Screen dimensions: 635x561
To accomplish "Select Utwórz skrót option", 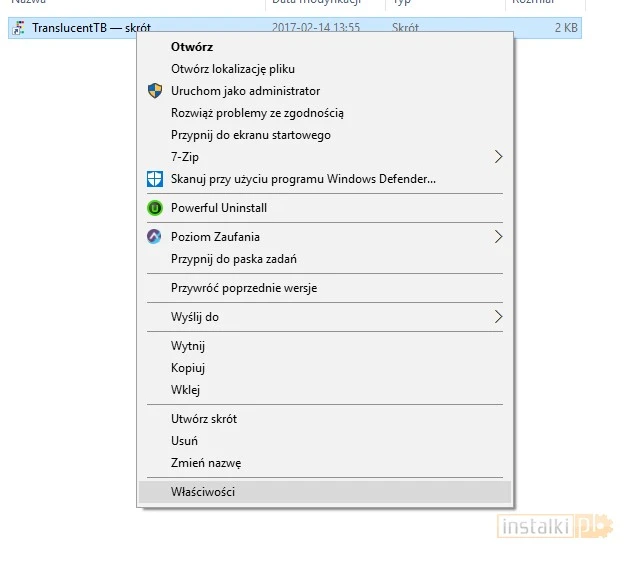I will click(204, 419).
